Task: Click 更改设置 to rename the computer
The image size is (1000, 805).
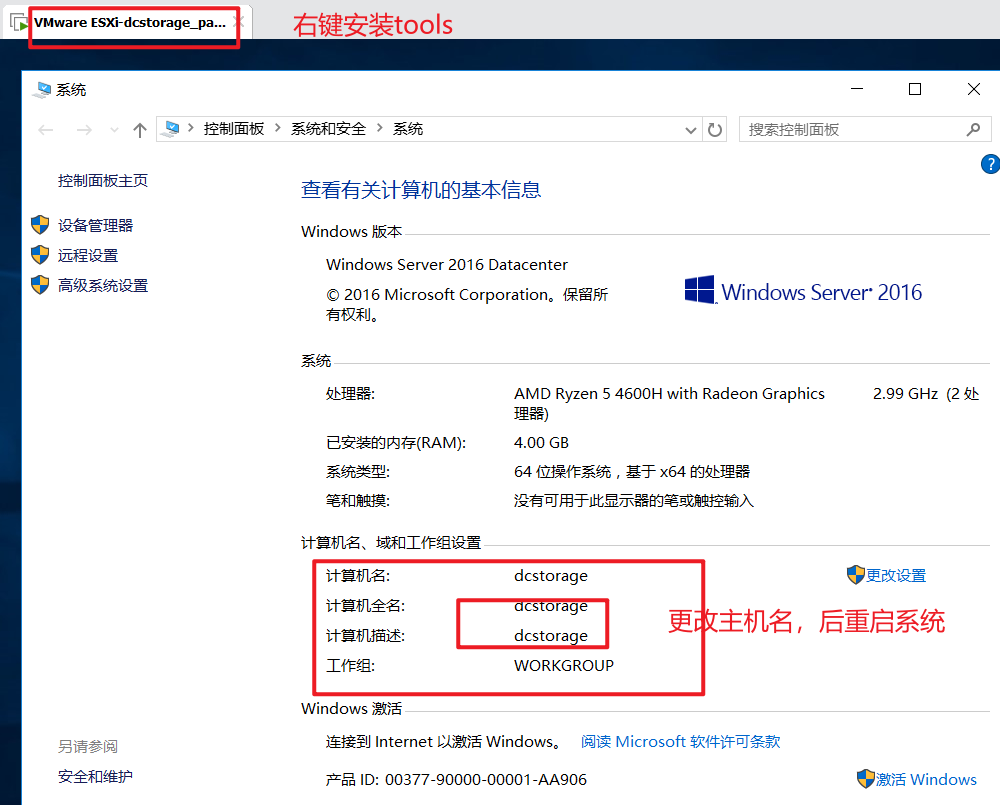Action: click(895, 575)
